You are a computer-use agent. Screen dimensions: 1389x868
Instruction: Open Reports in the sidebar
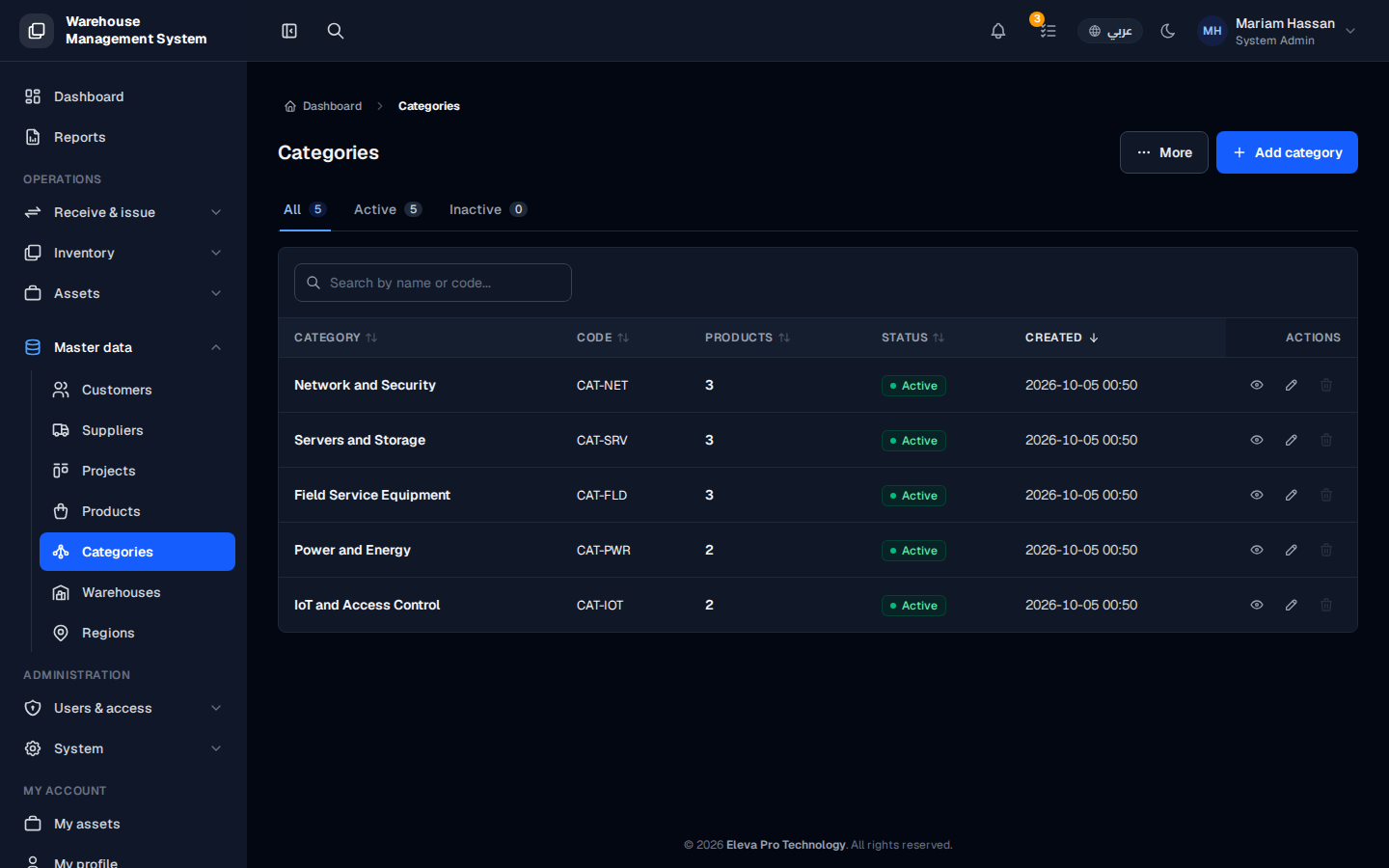click(123, 137)
